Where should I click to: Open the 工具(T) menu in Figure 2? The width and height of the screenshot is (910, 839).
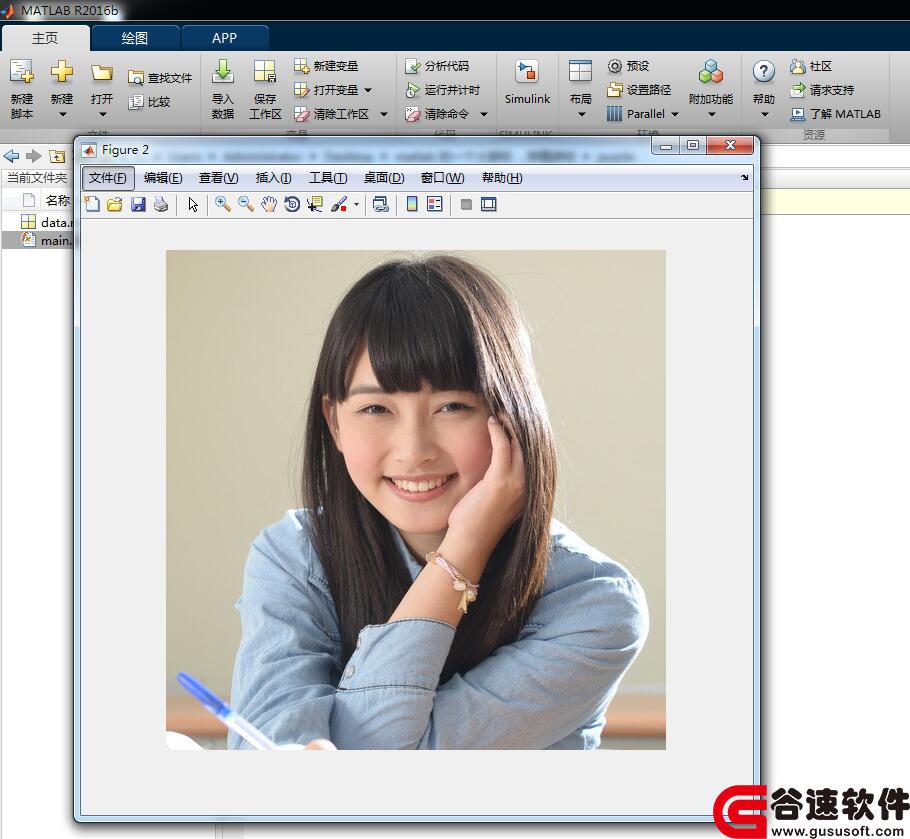(x=328, y=178)
